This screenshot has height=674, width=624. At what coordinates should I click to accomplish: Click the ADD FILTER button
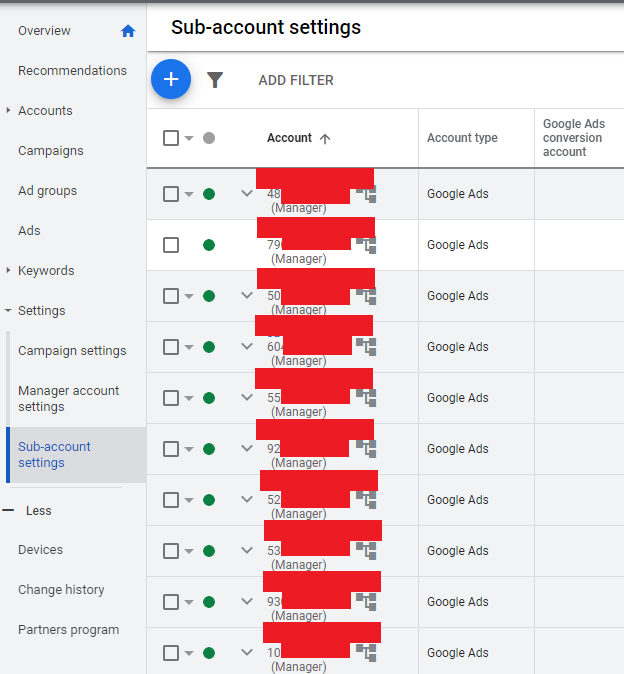296,80
